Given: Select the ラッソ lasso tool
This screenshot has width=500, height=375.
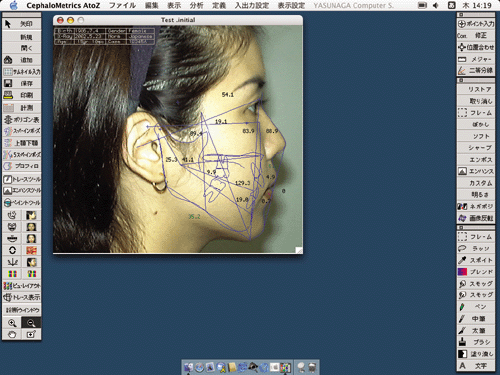Looking at the screenshot, I should pos(476,248).
